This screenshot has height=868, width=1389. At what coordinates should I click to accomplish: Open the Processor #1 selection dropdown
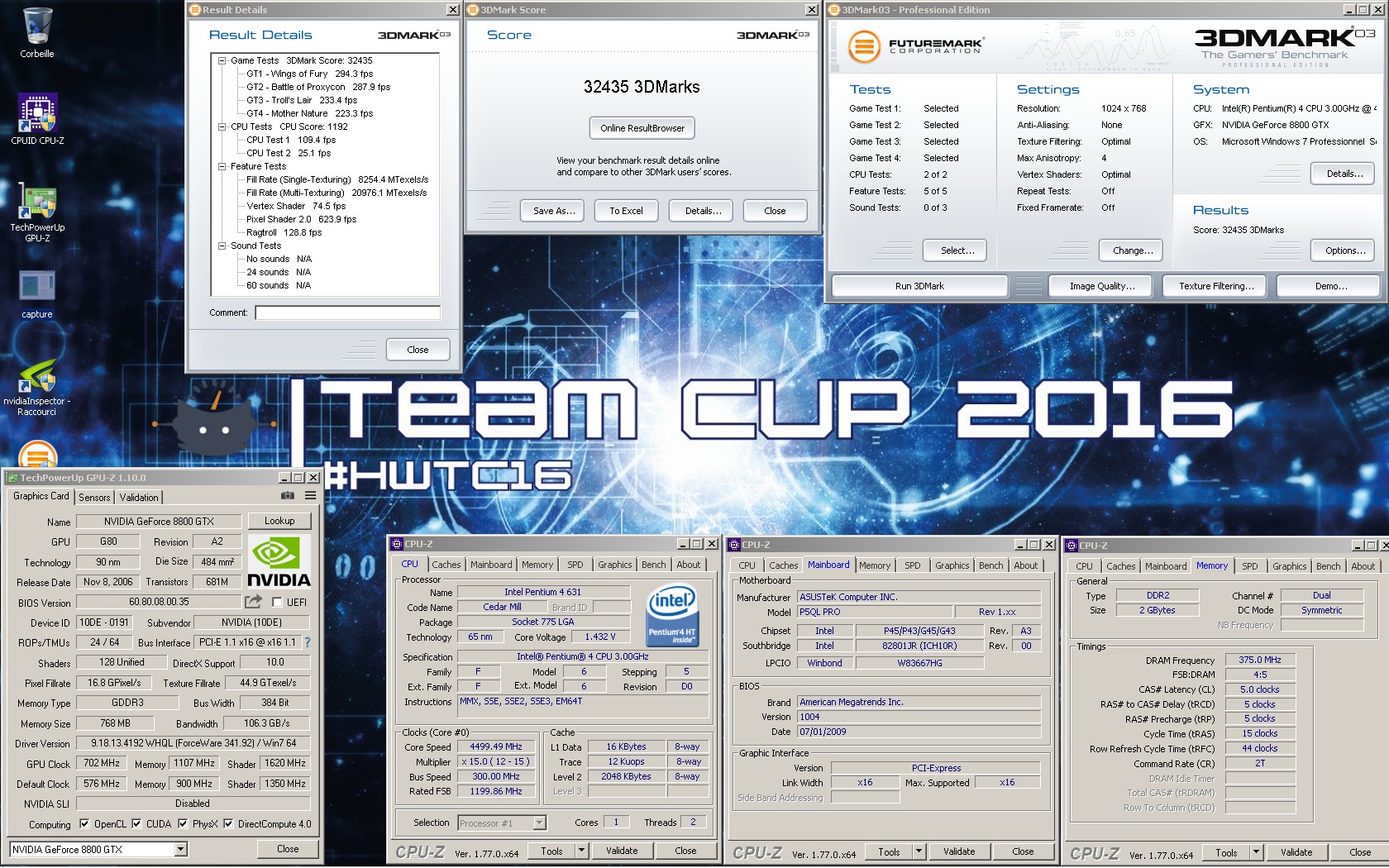click(x=539, y=823)
